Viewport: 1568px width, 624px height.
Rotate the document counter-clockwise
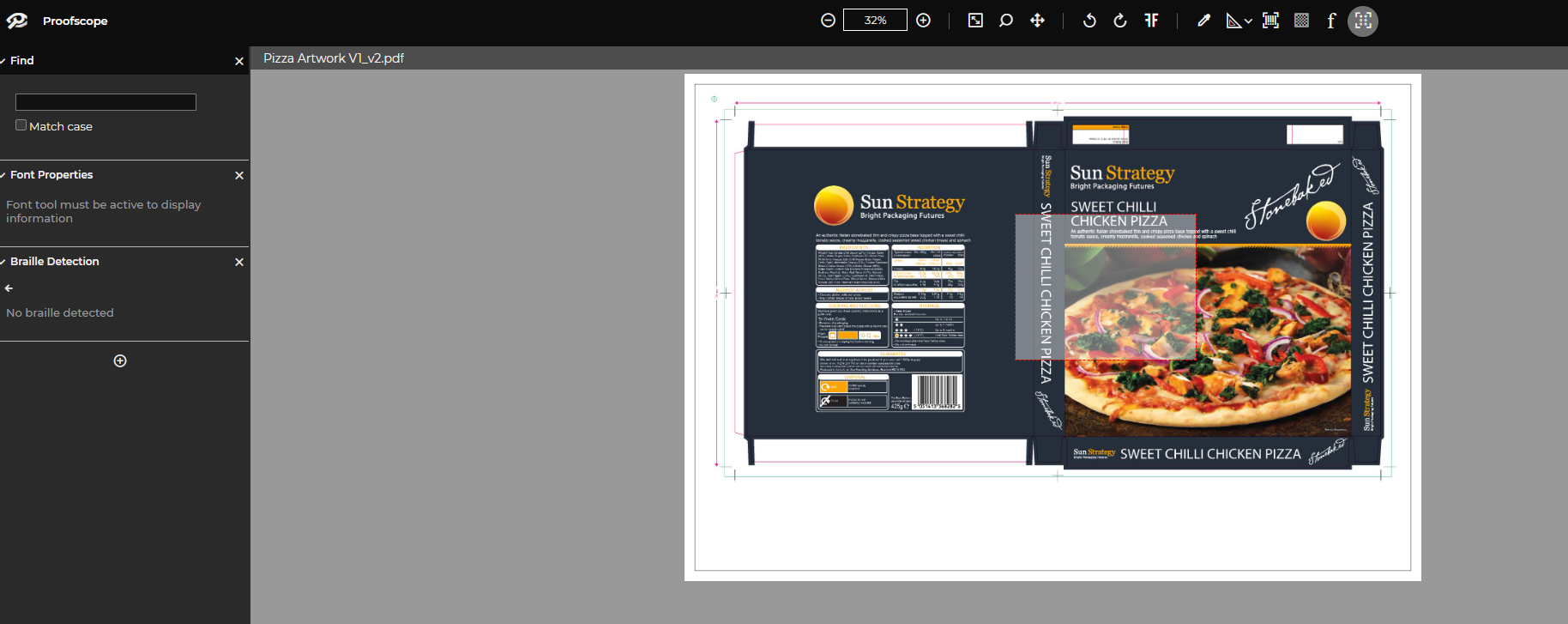1089,21
